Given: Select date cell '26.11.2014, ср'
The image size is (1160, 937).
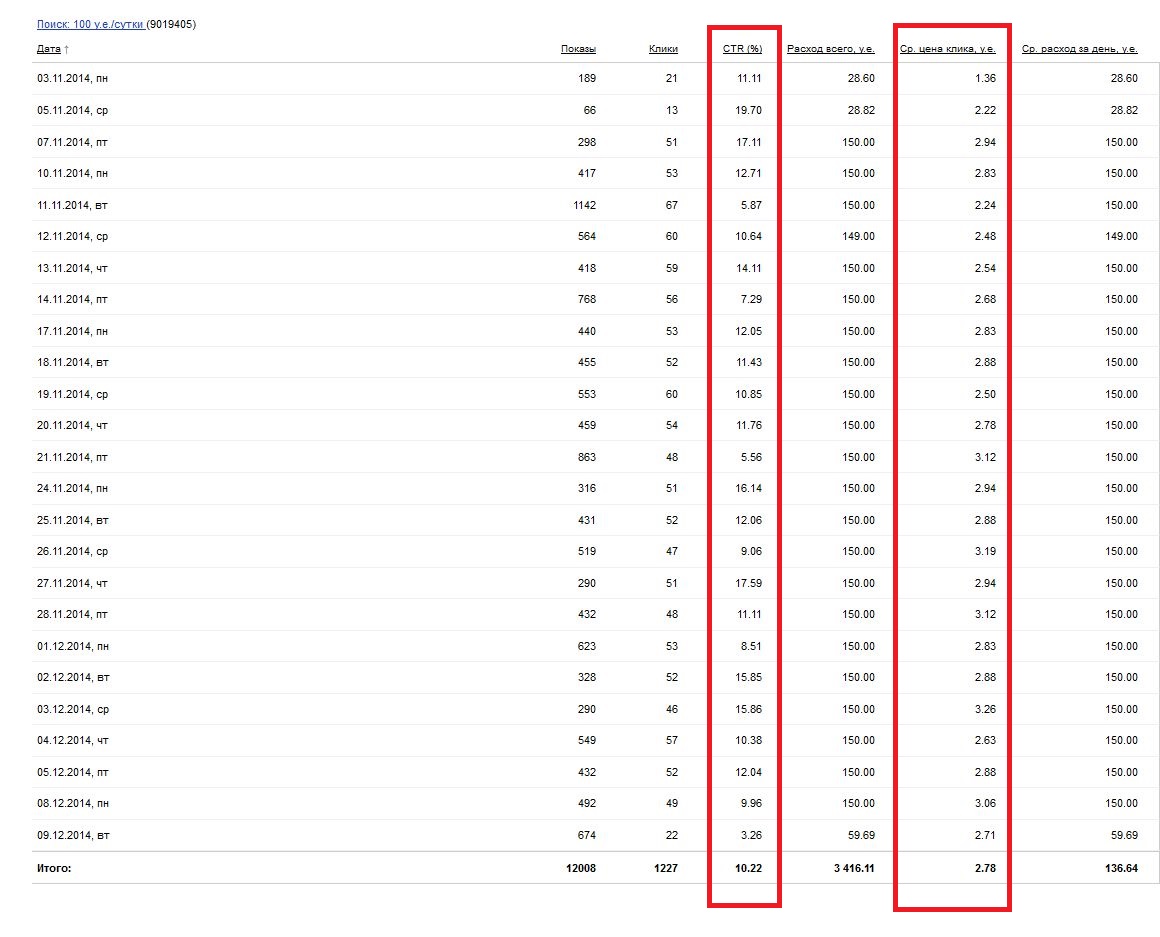Looking at the screenshot, I should point(72,552).
